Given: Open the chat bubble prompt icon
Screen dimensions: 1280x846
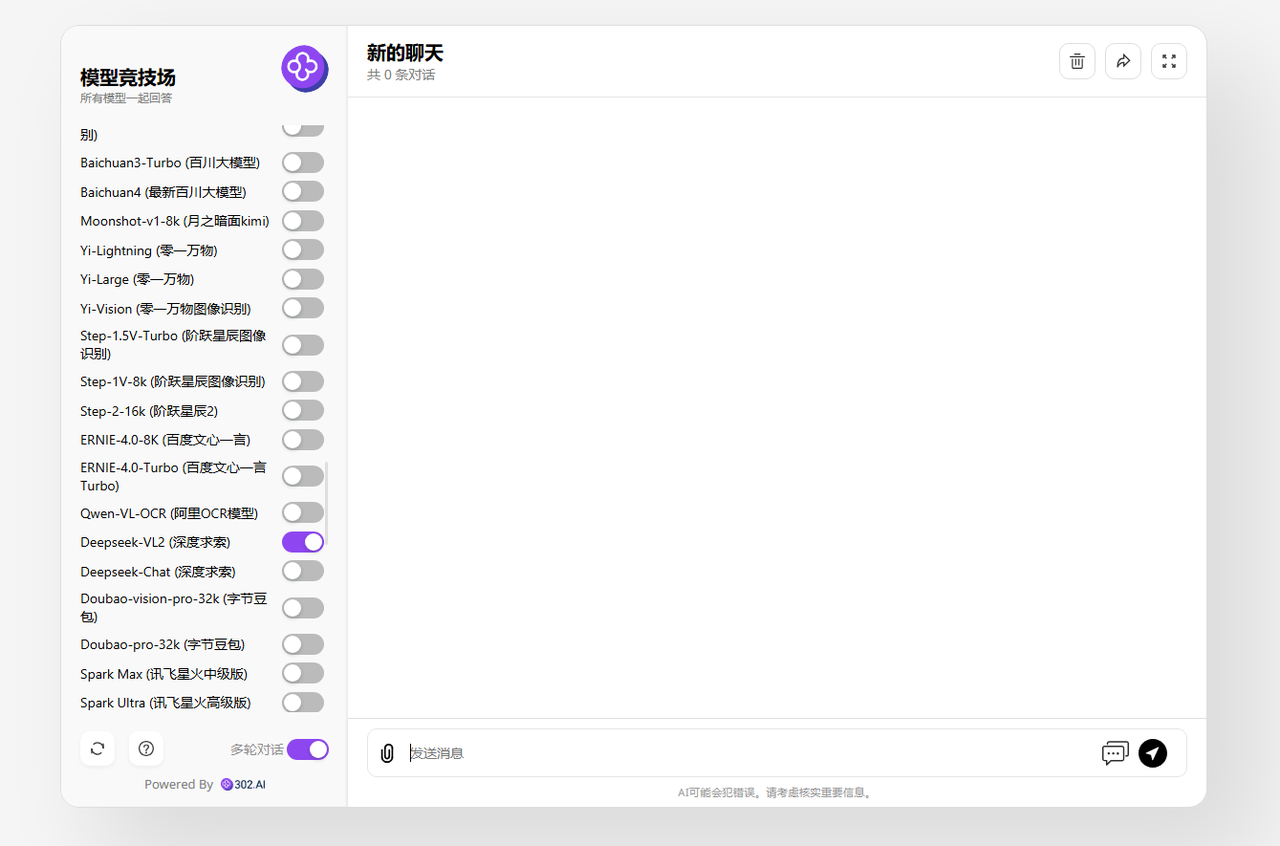Looking at the screenshot, I should point(1115,753).
